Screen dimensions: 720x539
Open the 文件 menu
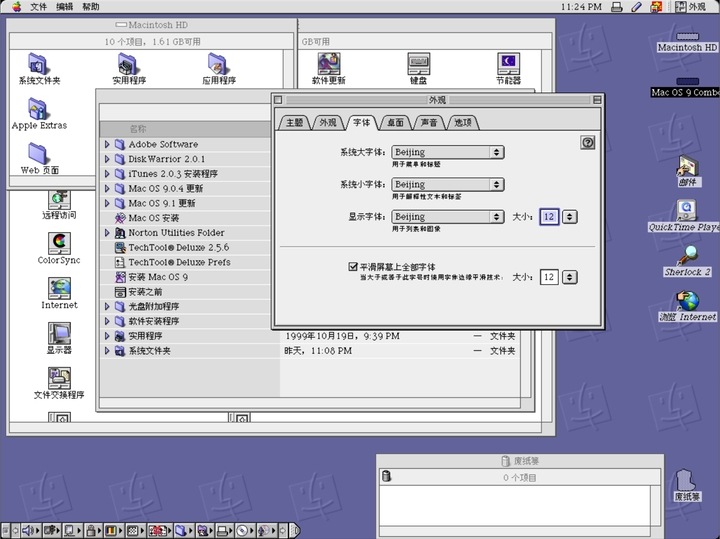click(x=39, y=6)
